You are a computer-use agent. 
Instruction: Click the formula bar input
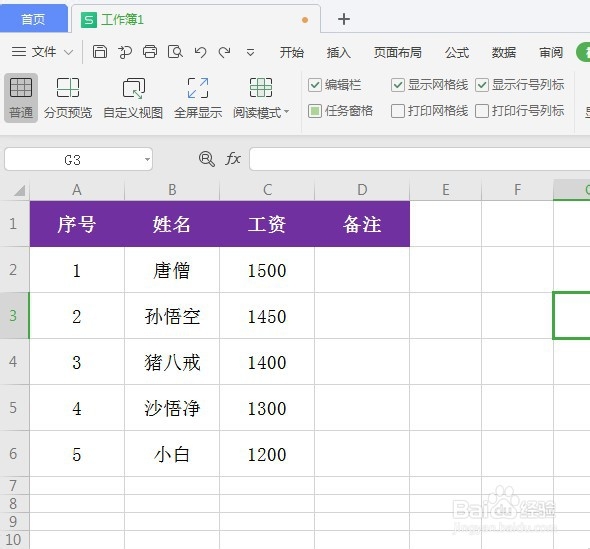(420, 159)
